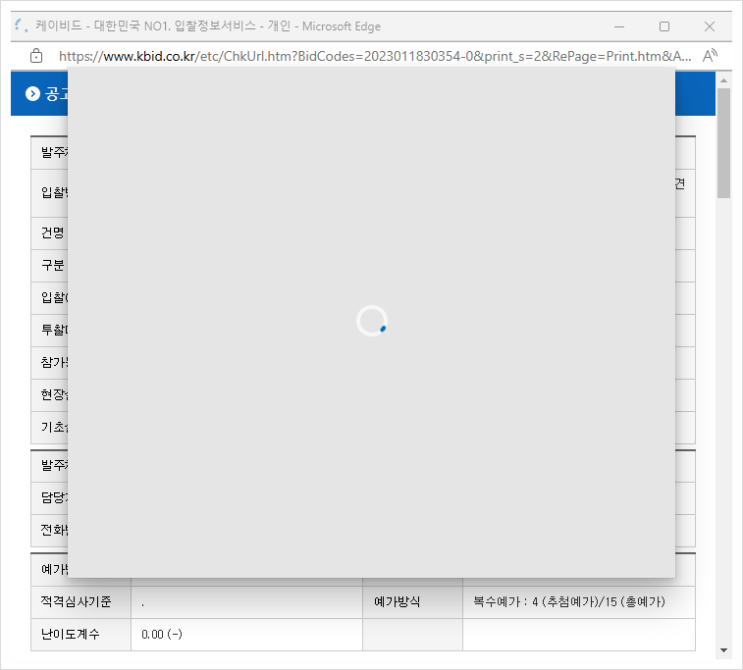The width and height of the screenshot is (743, 670).
Task: Click the site lock icon in address bar
Action: click(x=36, y=56)
